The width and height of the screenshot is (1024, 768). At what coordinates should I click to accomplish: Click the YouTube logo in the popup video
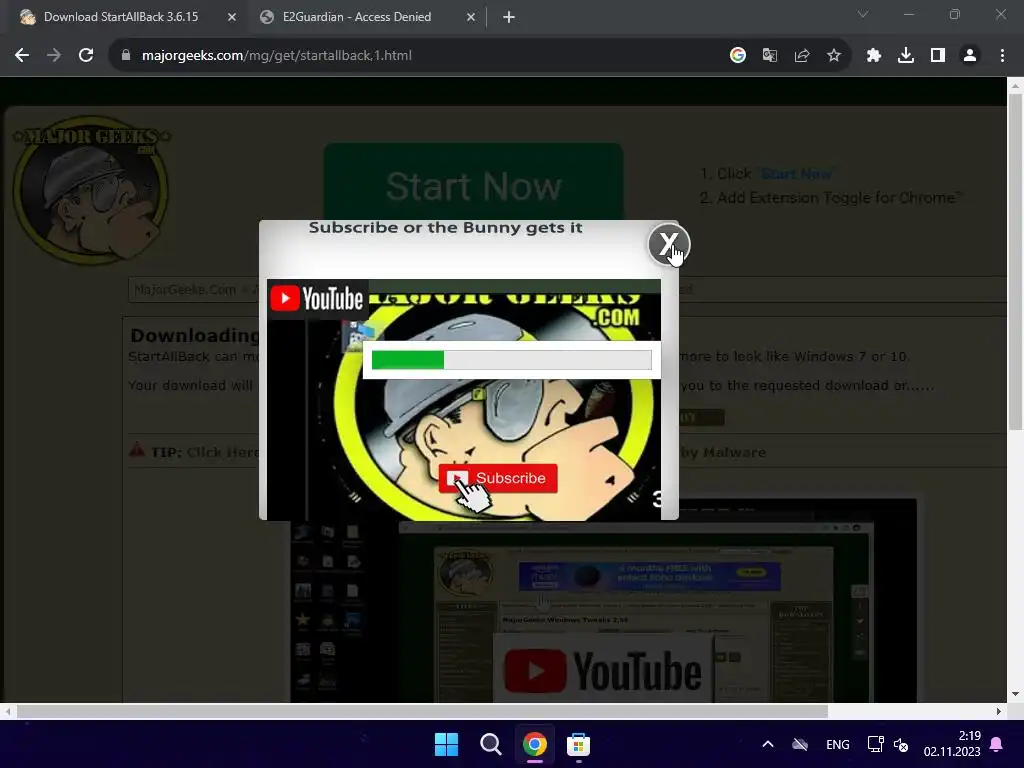[x=317, y=298]
